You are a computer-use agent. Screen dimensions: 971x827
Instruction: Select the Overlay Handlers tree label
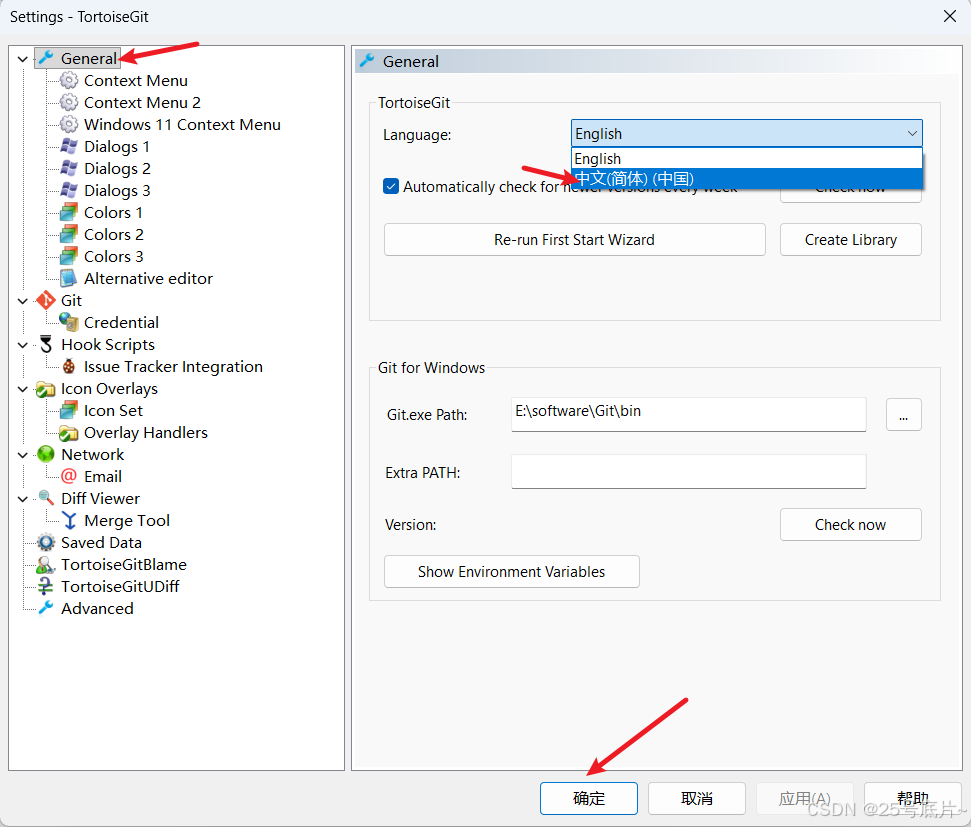tap(146, 432)
